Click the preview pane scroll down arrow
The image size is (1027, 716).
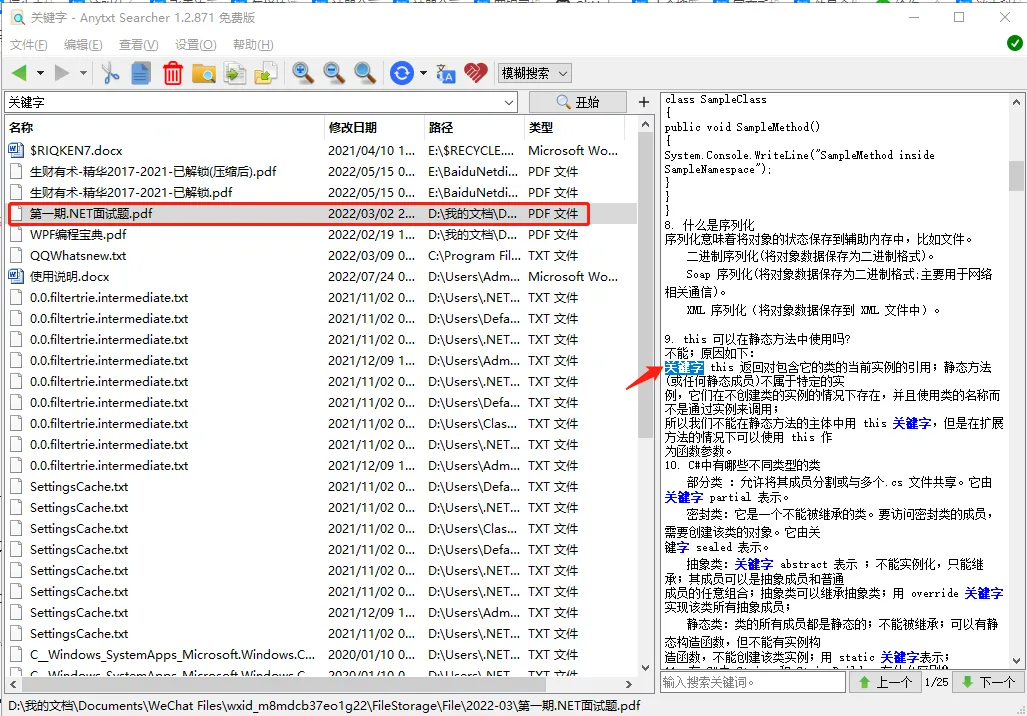(x=1016, y=661)
